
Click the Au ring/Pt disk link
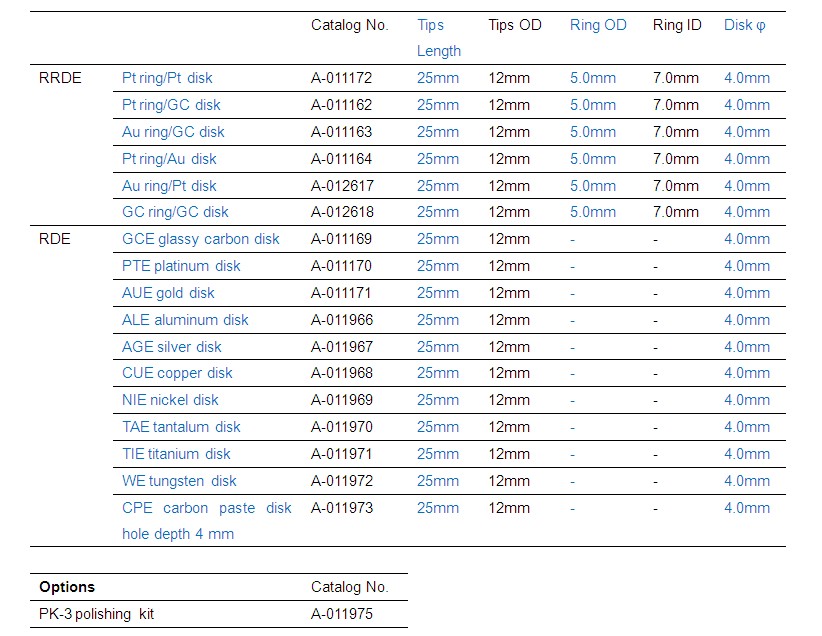(x=169, y=186)
